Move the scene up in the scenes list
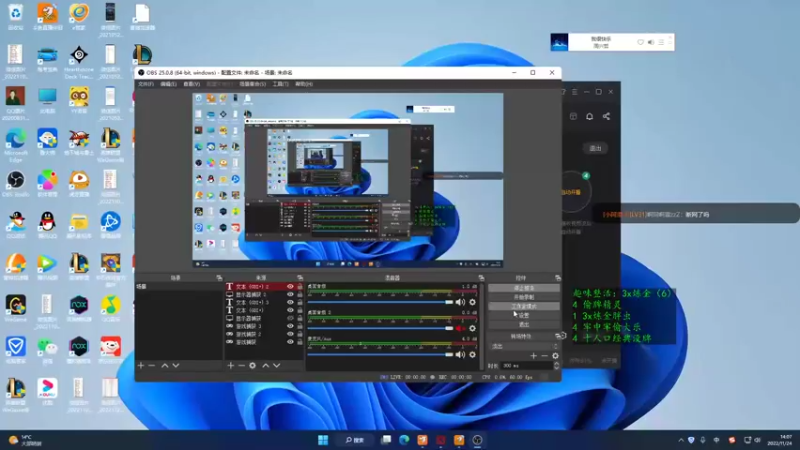Screen dimensions: 800x450 point(164,365)
